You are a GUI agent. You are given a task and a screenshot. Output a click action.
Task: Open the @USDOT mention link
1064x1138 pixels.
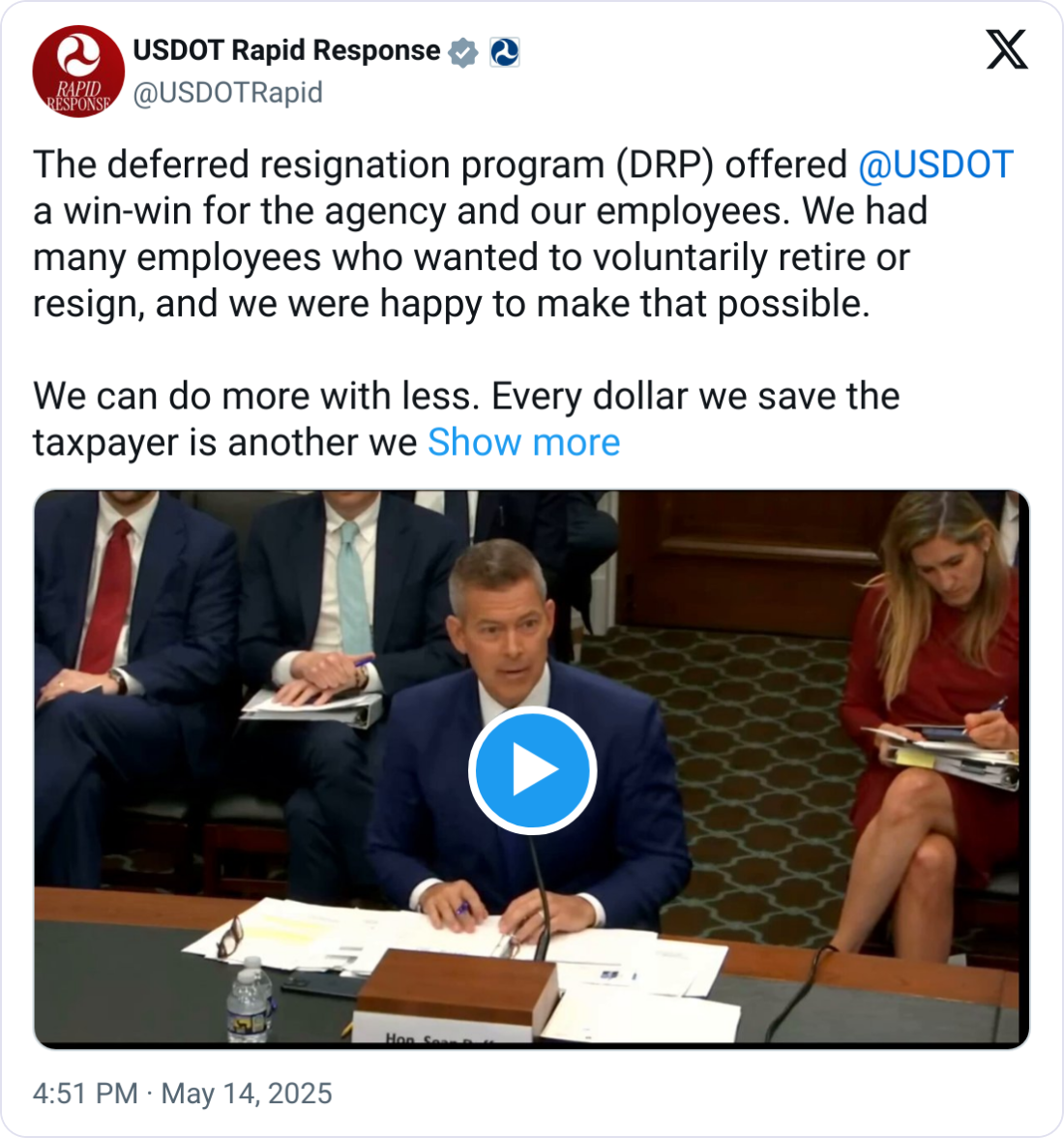point(935,165)
